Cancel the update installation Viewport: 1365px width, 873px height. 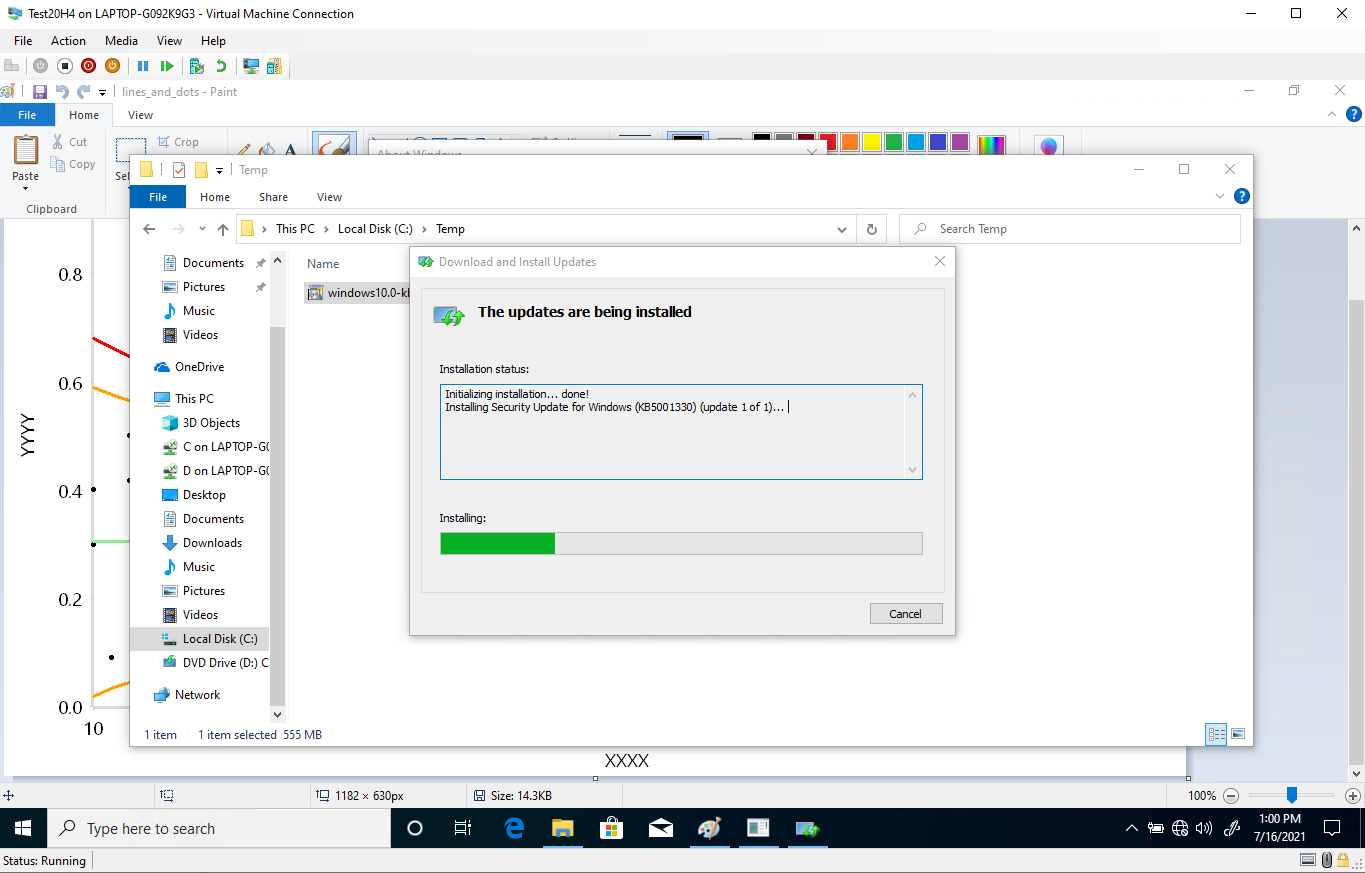tap(906, 614)
